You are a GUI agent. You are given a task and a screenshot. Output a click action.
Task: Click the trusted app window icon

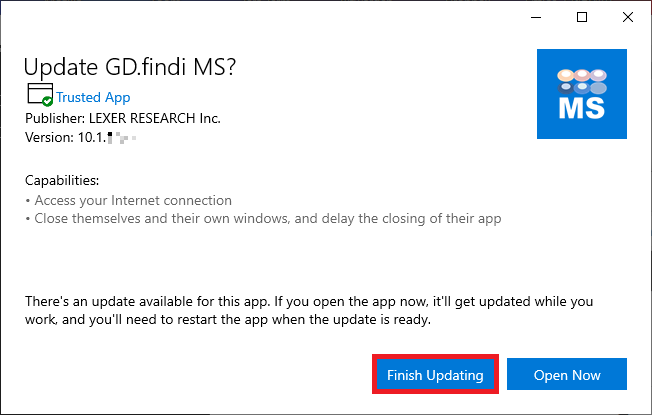39,95
